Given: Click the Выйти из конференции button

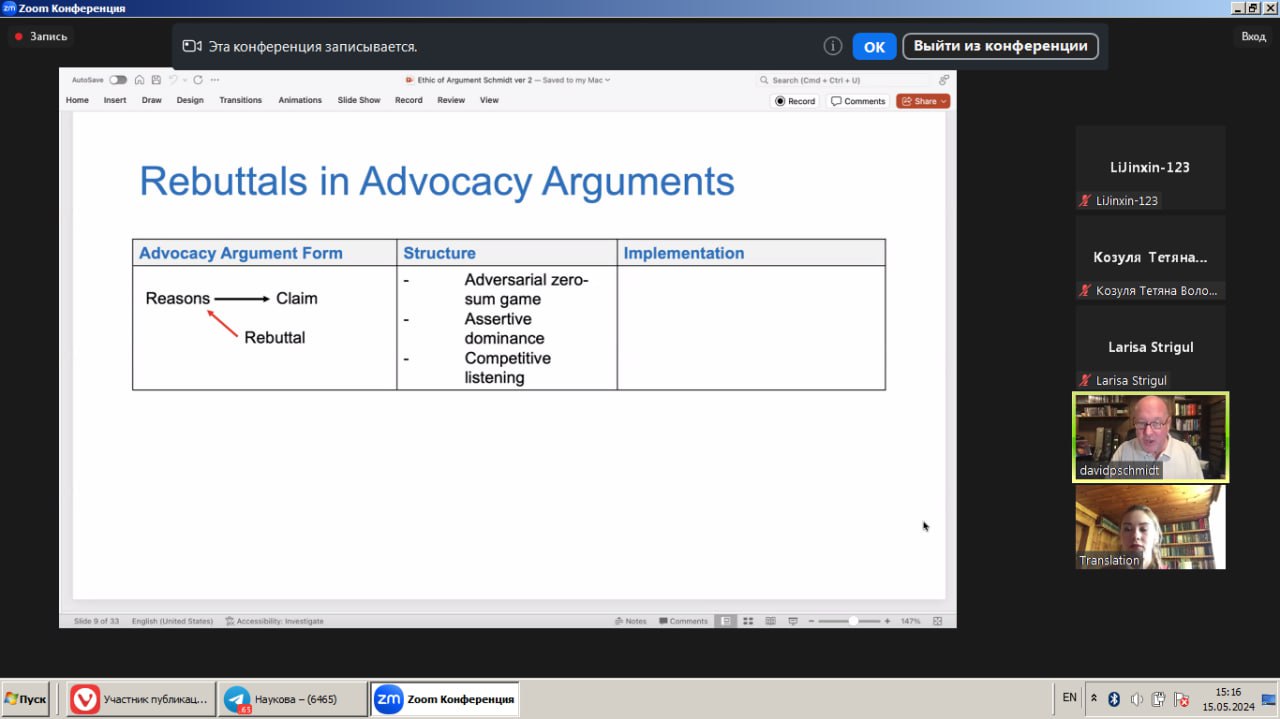Looking at the screenshot, I should (x=1000, y=46).
